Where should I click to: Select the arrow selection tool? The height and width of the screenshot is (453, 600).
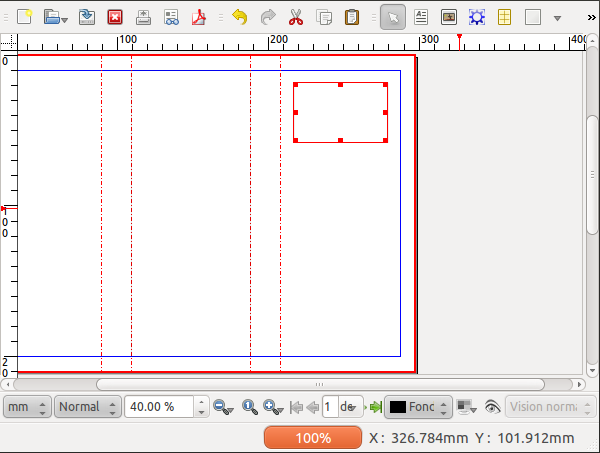(393, 17)
